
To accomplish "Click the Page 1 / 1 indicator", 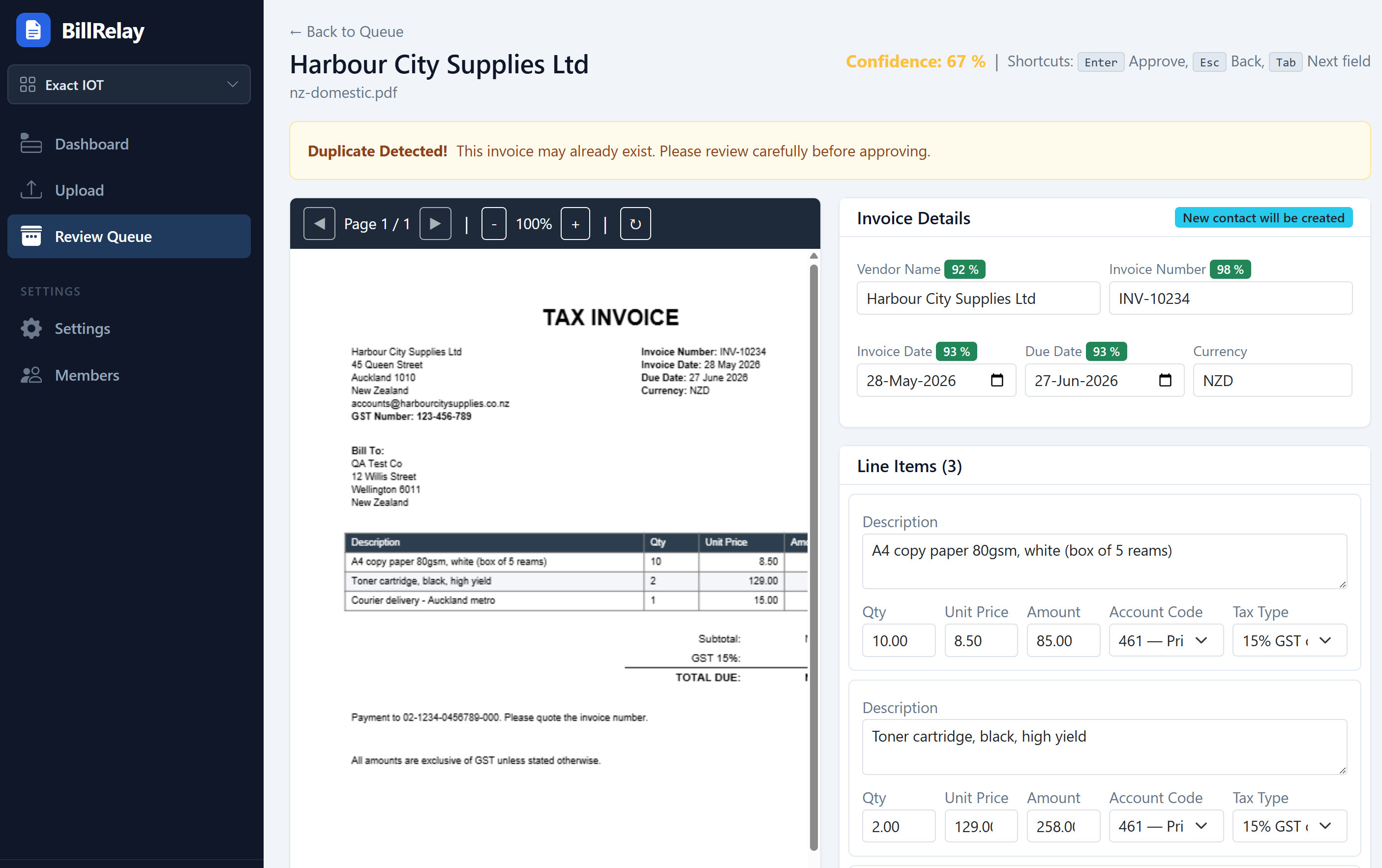I will click(x=377, y=224).
